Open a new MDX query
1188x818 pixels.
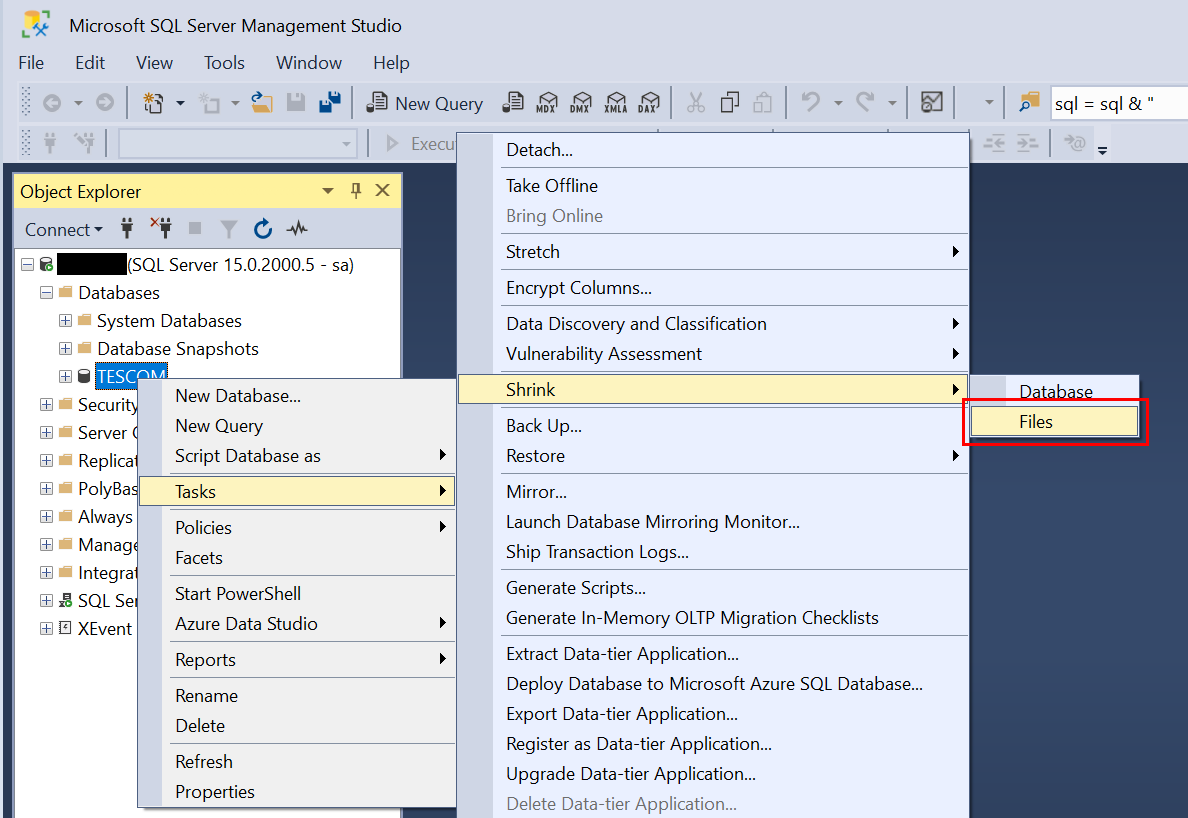(546, 103)
